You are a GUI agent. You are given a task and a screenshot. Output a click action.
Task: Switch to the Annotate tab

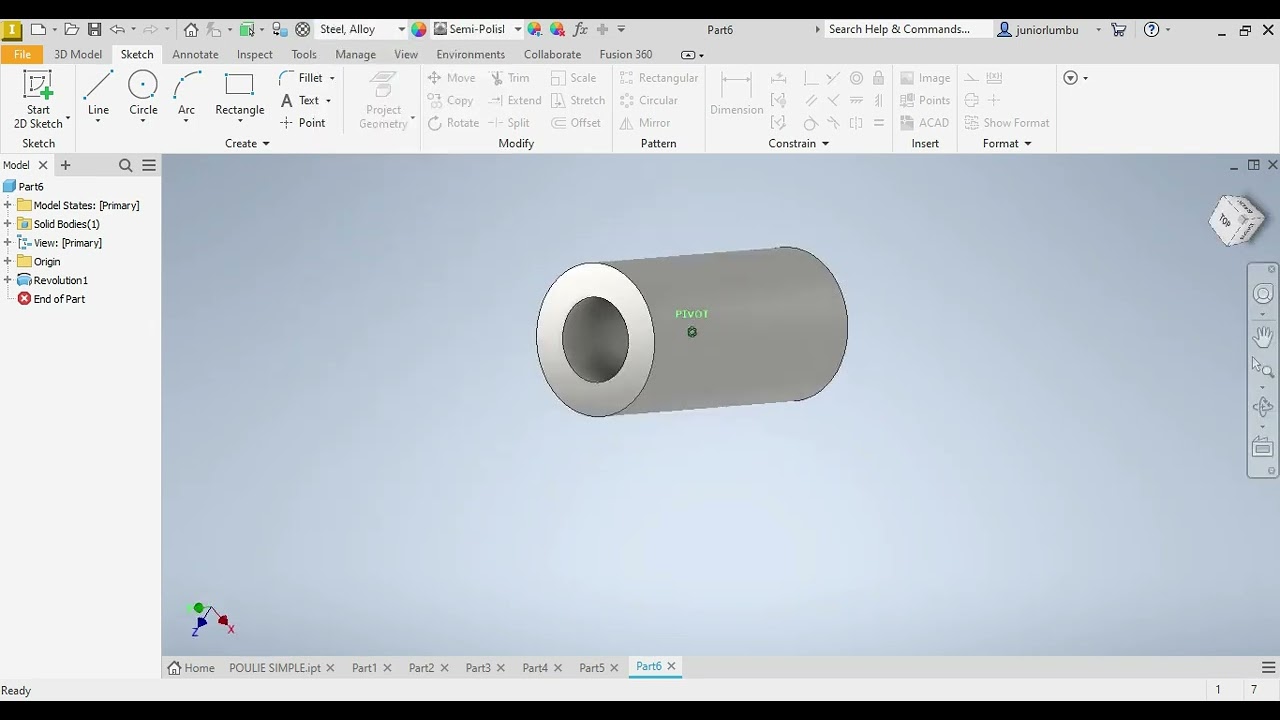[x=195, y=54]
